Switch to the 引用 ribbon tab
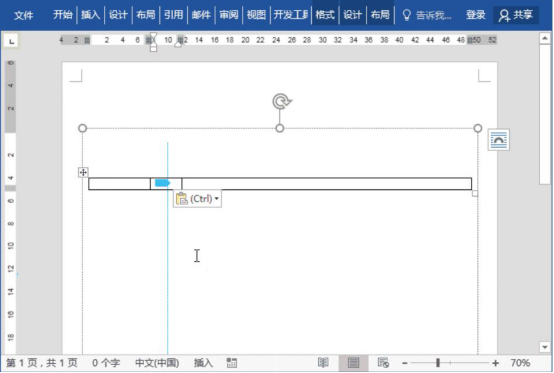The image size is (554, 373). [x=173, y=15]
